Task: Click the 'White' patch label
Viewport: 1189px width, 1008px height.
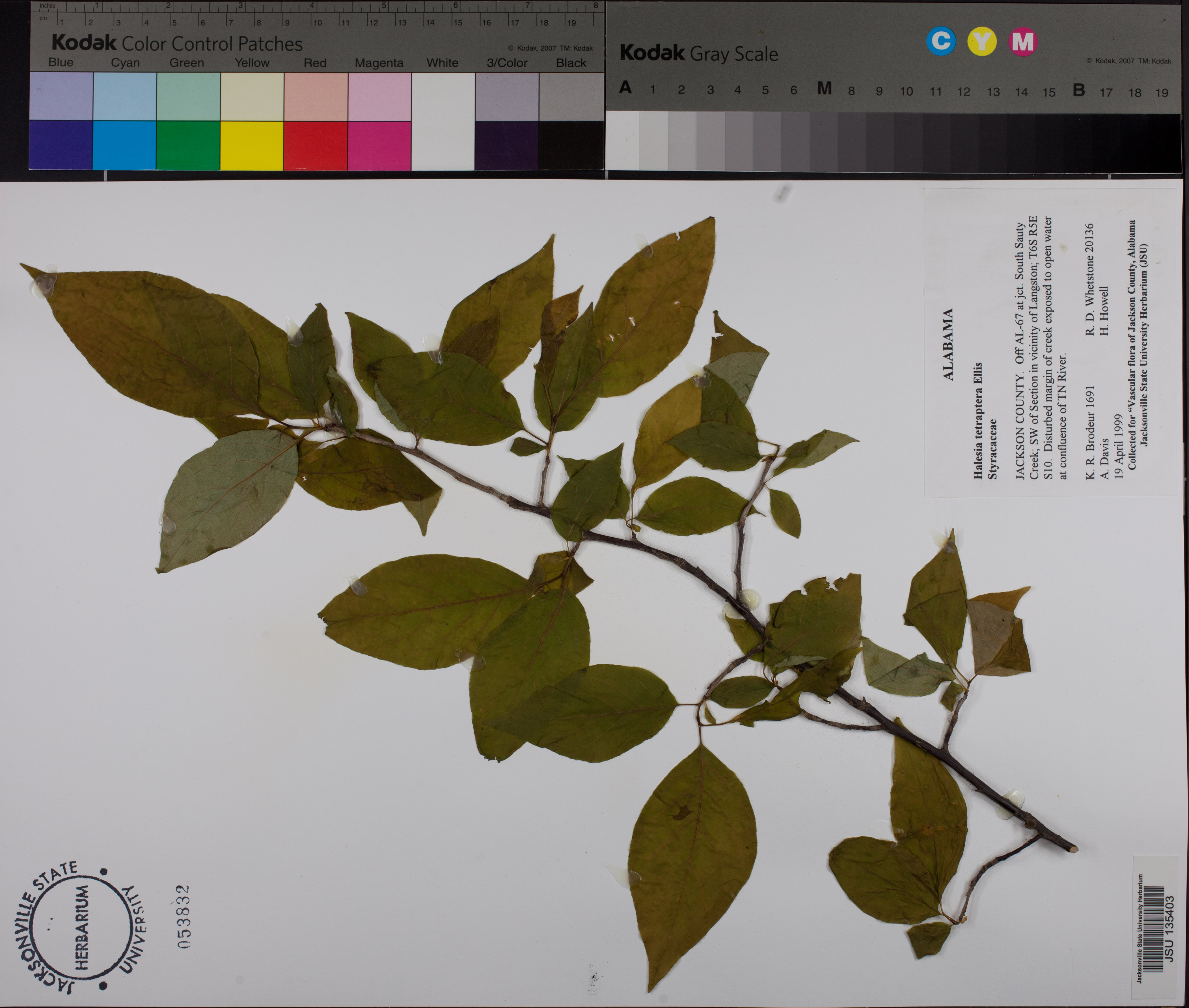Action: (442, 63)
